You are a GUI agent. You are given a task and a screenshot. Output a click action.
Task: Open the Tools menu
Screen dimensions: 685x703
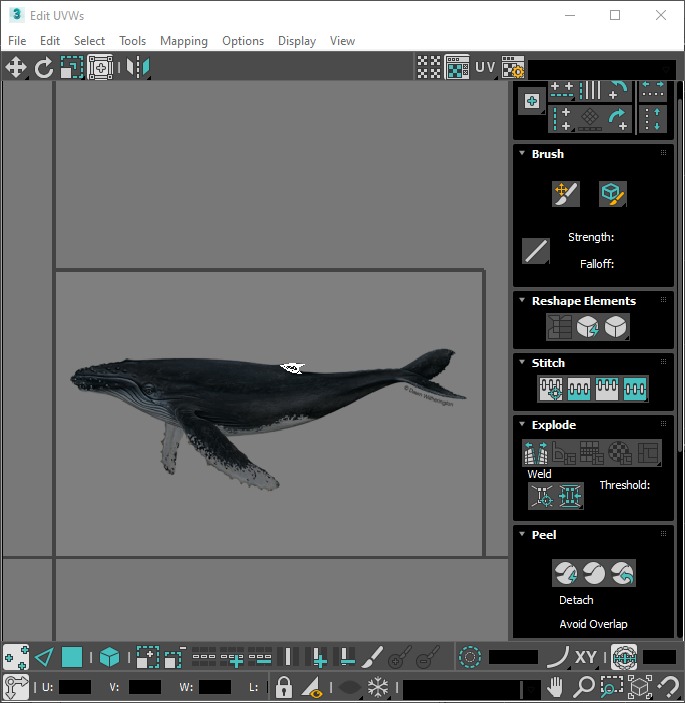132,41
